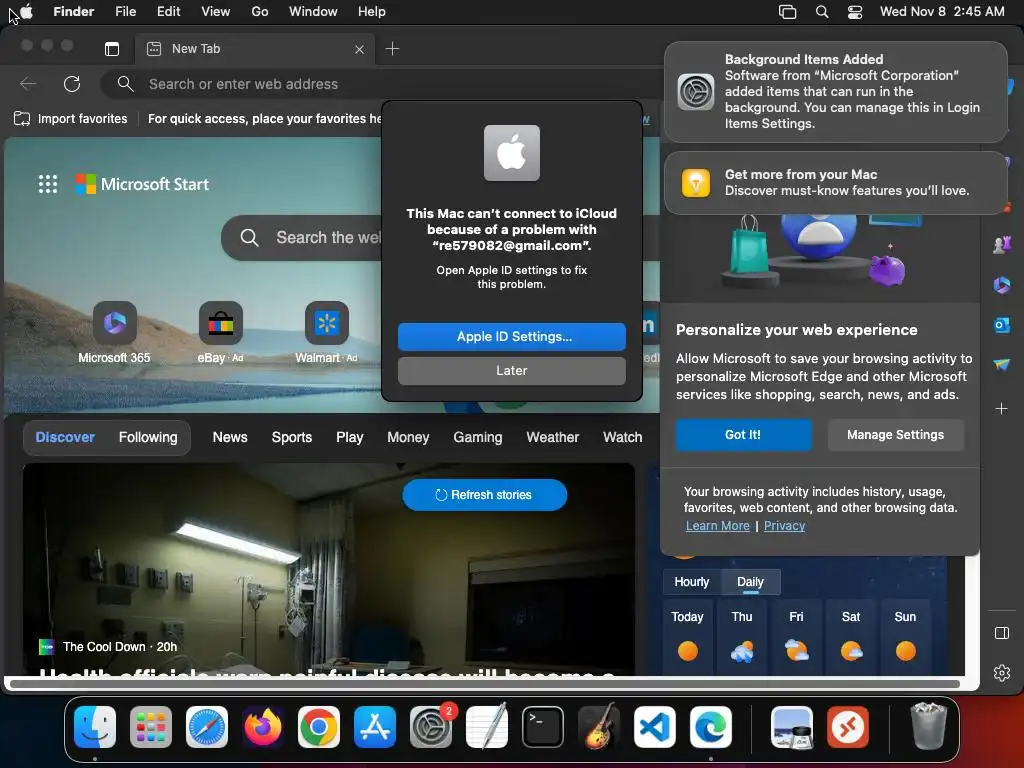
Task: Open Microsoft 365 sidebar icon
Action: [1002, 285]
